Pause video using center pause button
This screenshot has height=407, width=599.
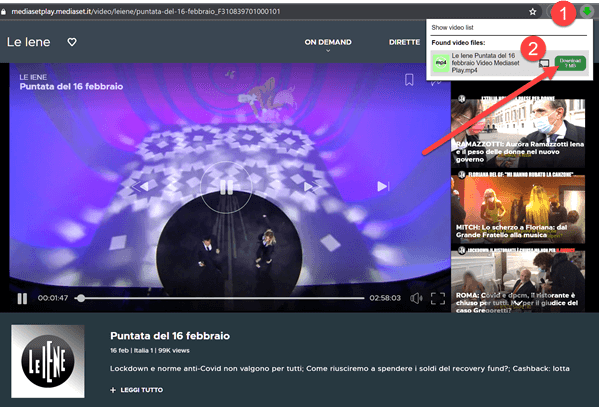(226, 187)
